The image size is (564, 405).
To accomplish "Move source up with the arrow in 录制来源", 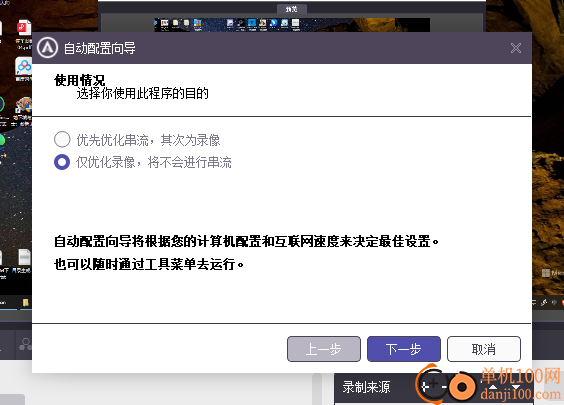I will tap(493, 388).
